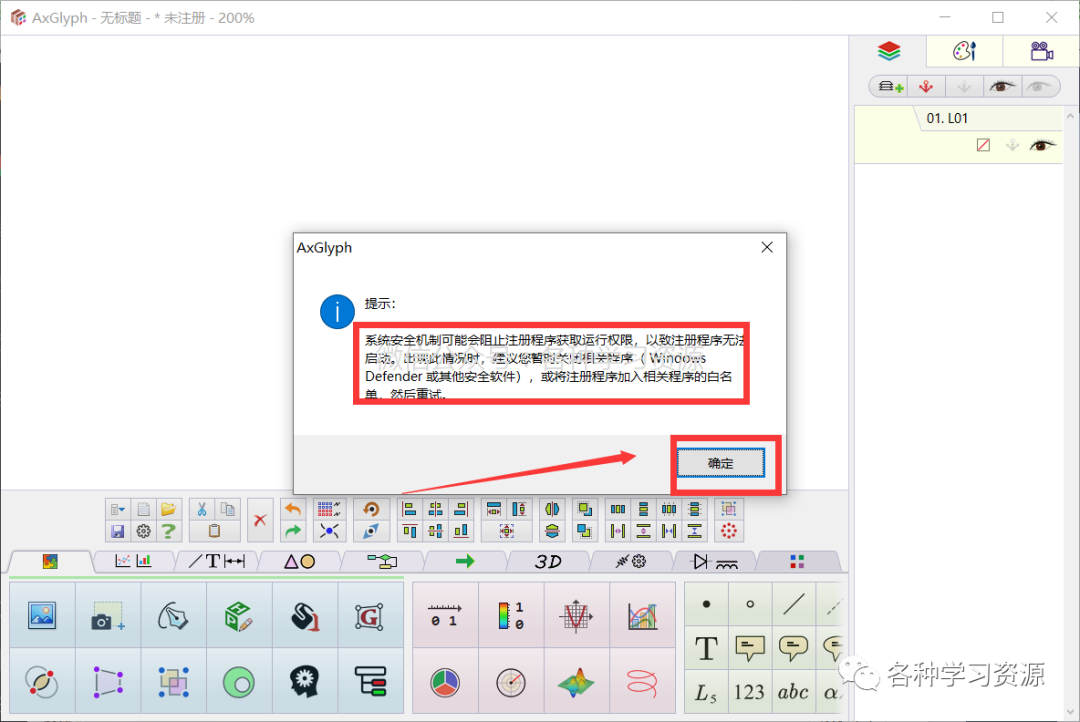Toggle visibility of layer L01
This screenshot has height=722, width=1080.
[1042, 145]
